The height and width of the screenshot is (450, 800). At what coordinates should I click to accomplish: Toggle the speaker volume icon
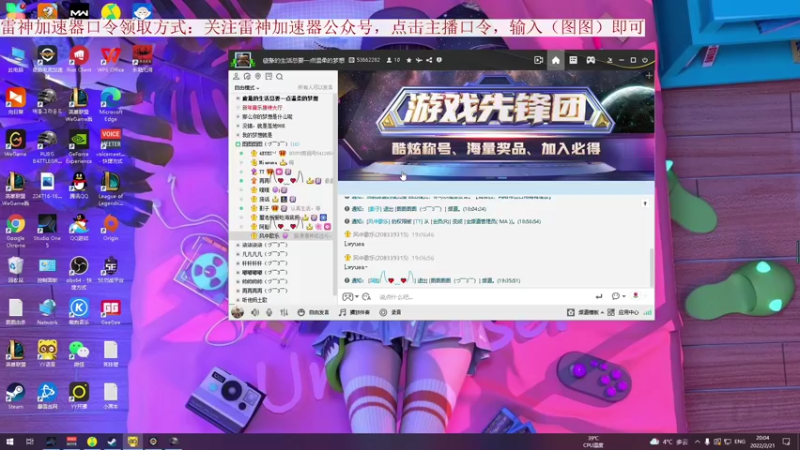click(x=255, y=312)
